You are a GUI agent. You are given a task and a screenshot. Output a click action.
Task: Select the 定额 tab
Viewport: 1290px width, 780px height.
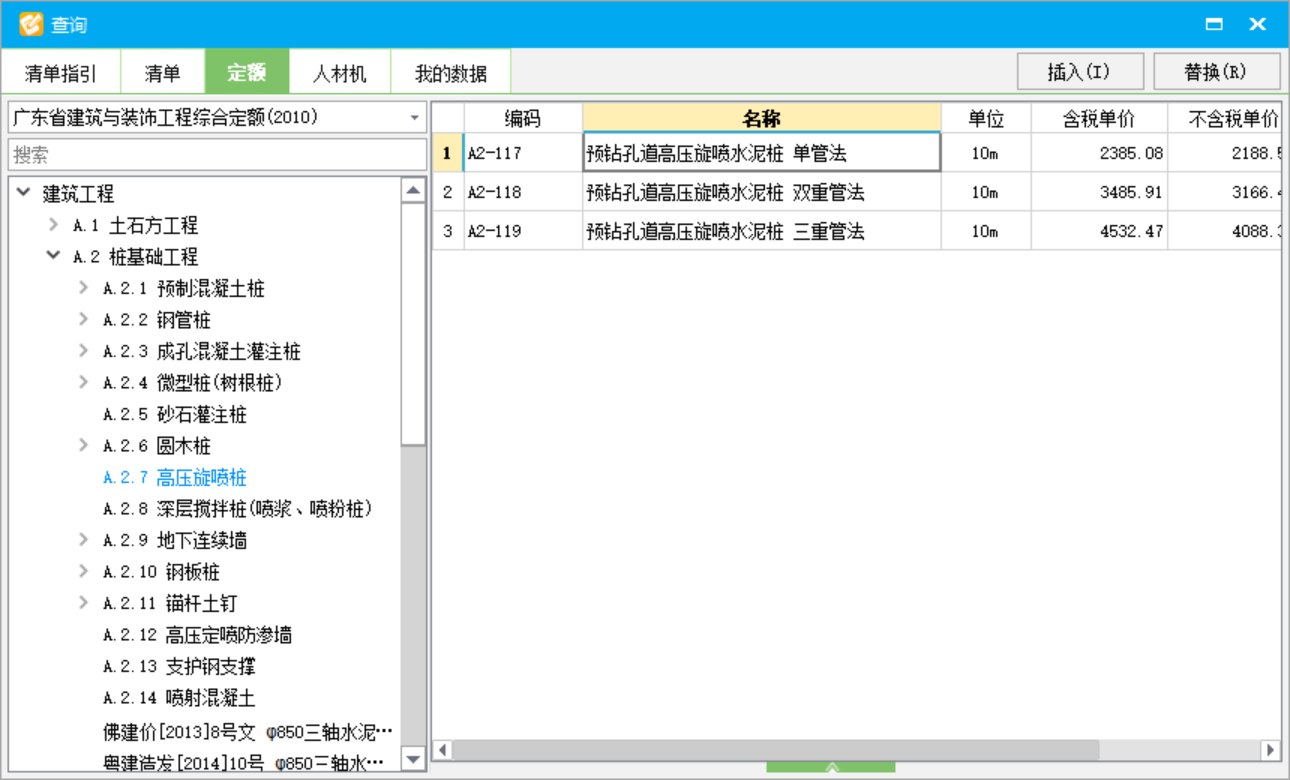click(x=247, y=73)
